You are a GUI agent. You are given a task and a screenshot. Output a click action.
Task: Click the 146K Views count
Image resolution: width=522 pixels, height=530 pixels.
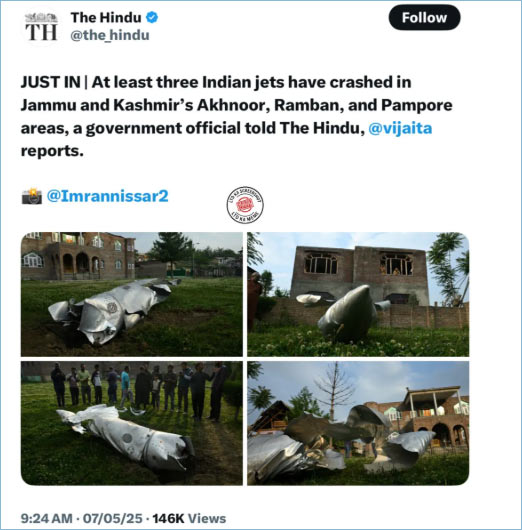189,519
